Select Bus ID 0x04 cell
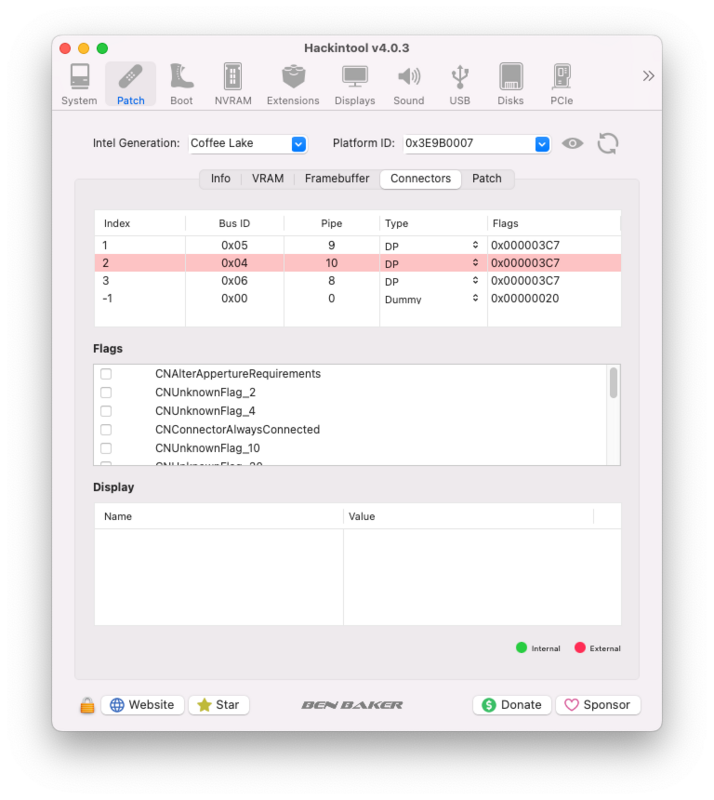This screenshot has width=714, height=800. 234,263
